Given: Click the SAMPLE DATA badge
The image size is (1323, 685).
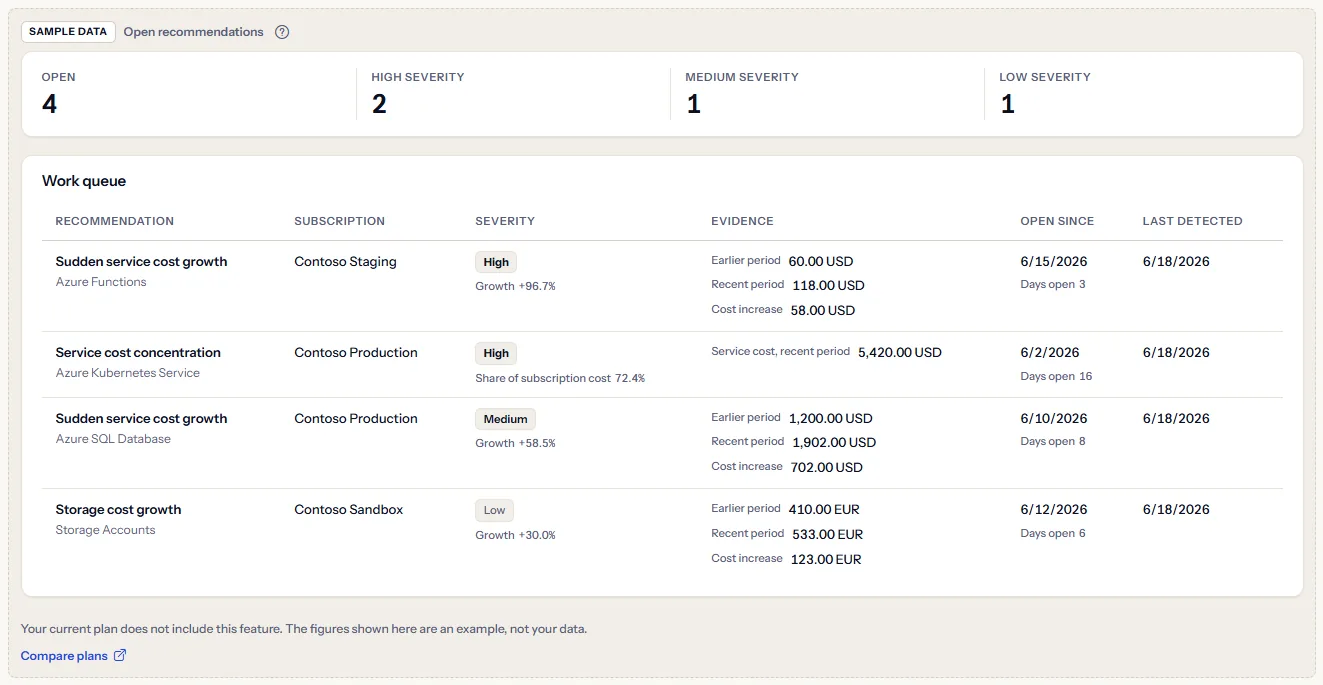Looking at the screenshot, I should 68,32.
